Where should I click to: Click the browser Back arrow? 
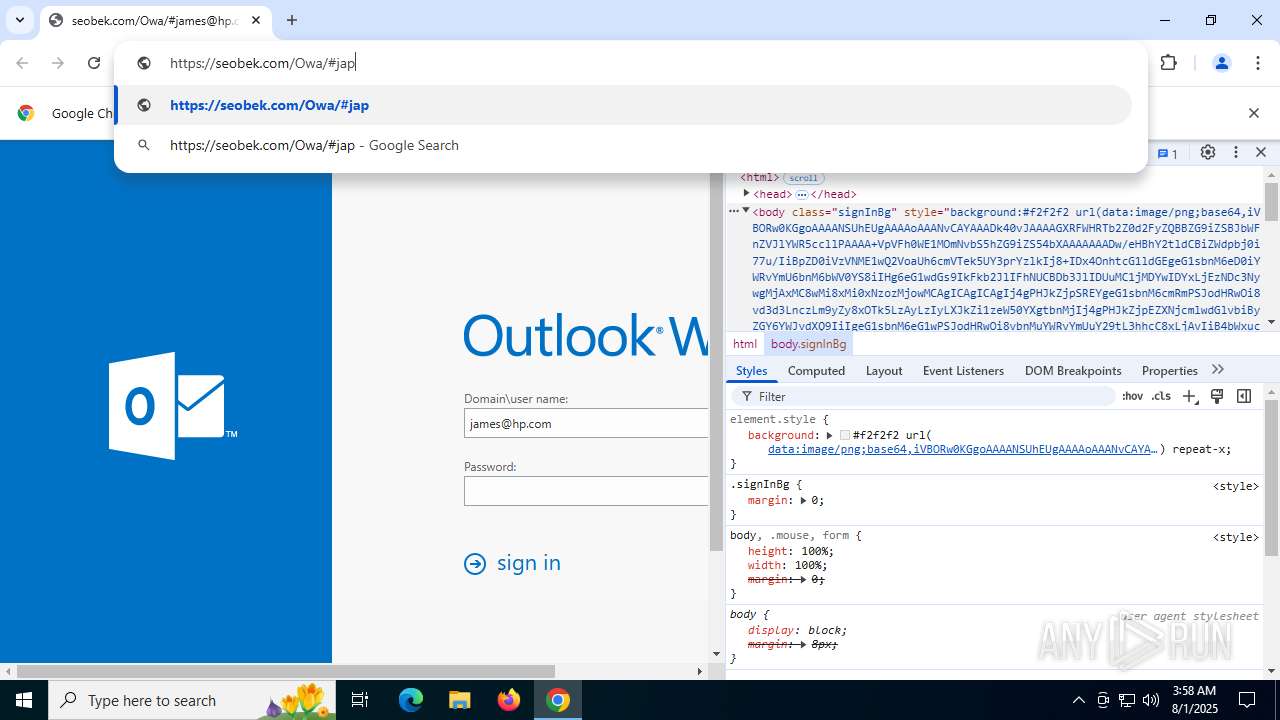tap(22, 63)
